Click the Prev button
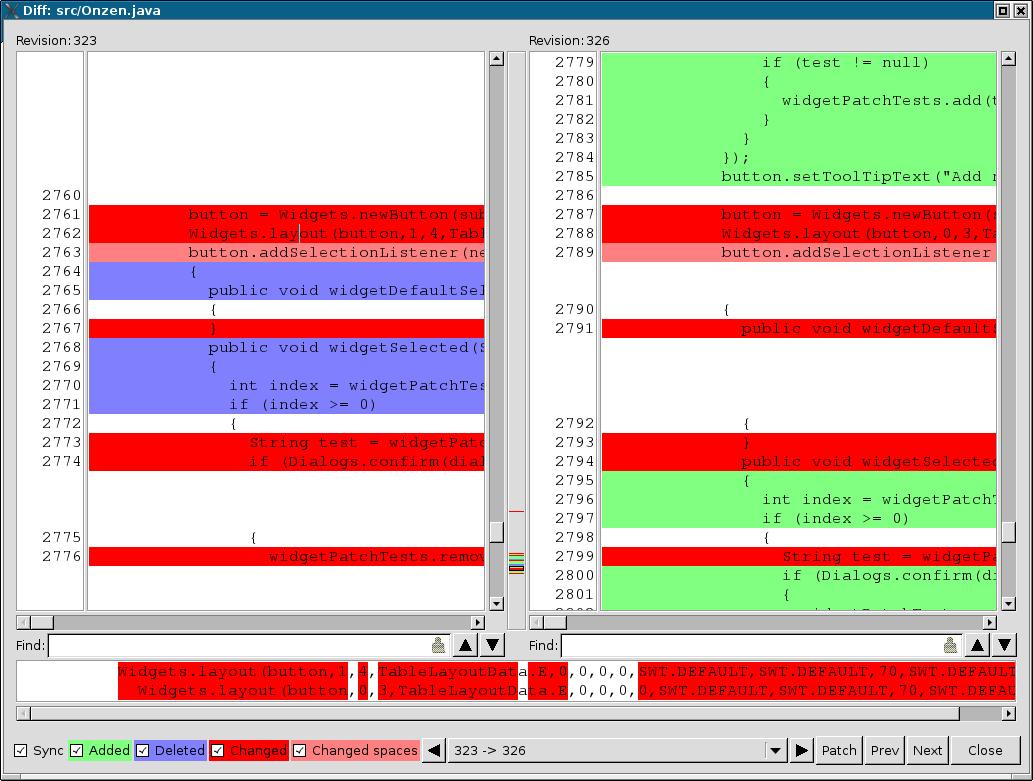The width and height of the screenshot is (1033, 781). tap(884, 750)
